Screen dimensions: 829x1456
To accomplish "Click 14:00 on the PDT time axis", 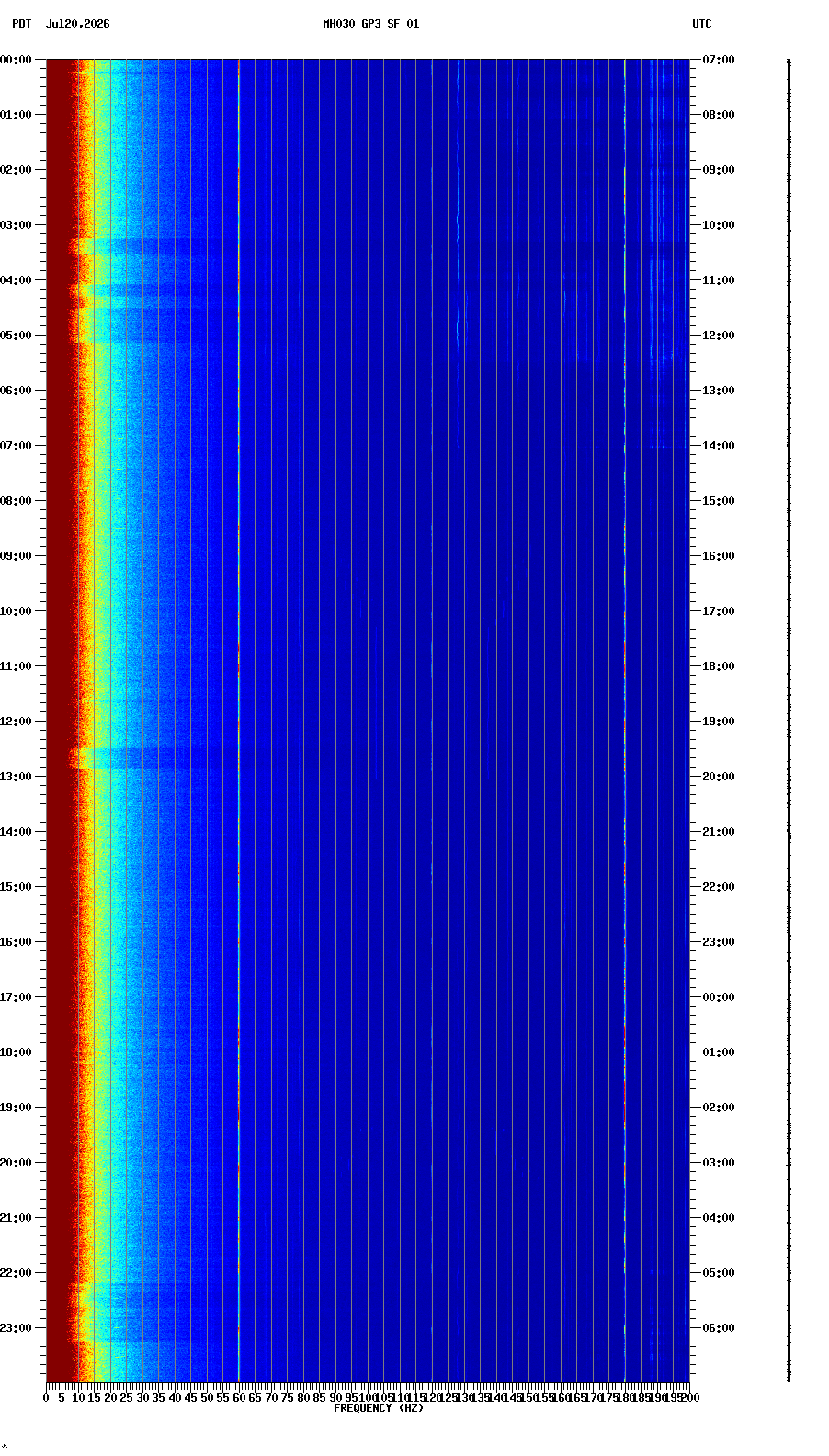I will 16,832.
